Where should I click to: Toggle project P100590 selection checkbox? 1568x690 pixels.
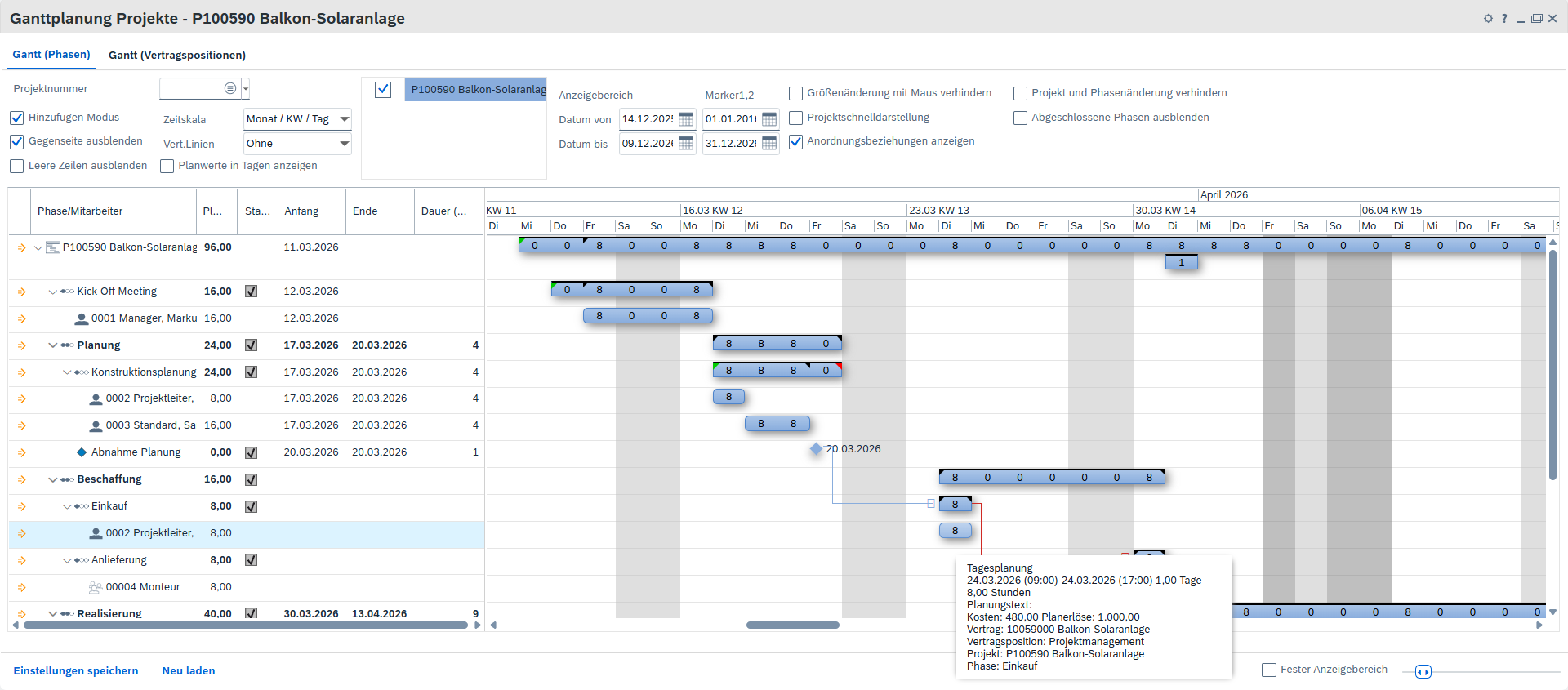pyautogui.click(x=383, y=90)
